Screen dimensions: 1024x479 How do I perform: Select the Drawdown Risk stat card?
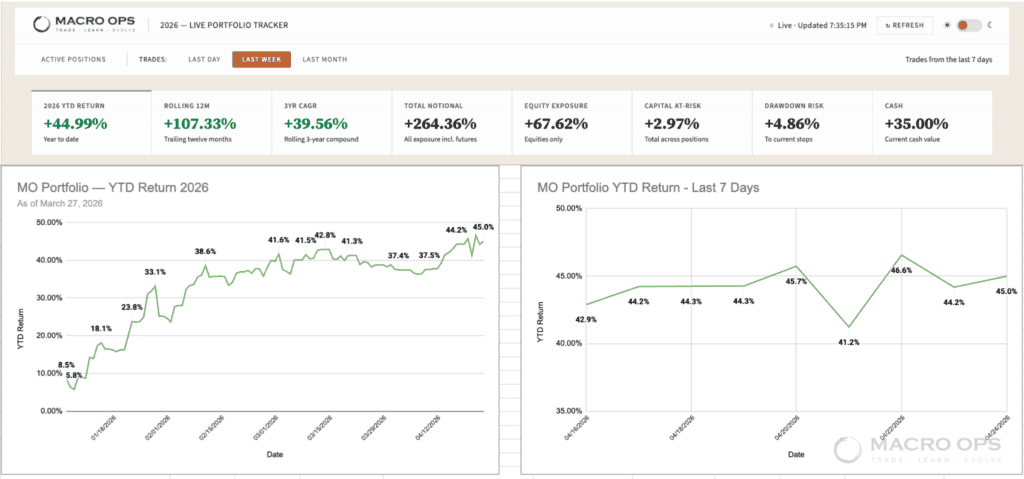click(813, 122)
